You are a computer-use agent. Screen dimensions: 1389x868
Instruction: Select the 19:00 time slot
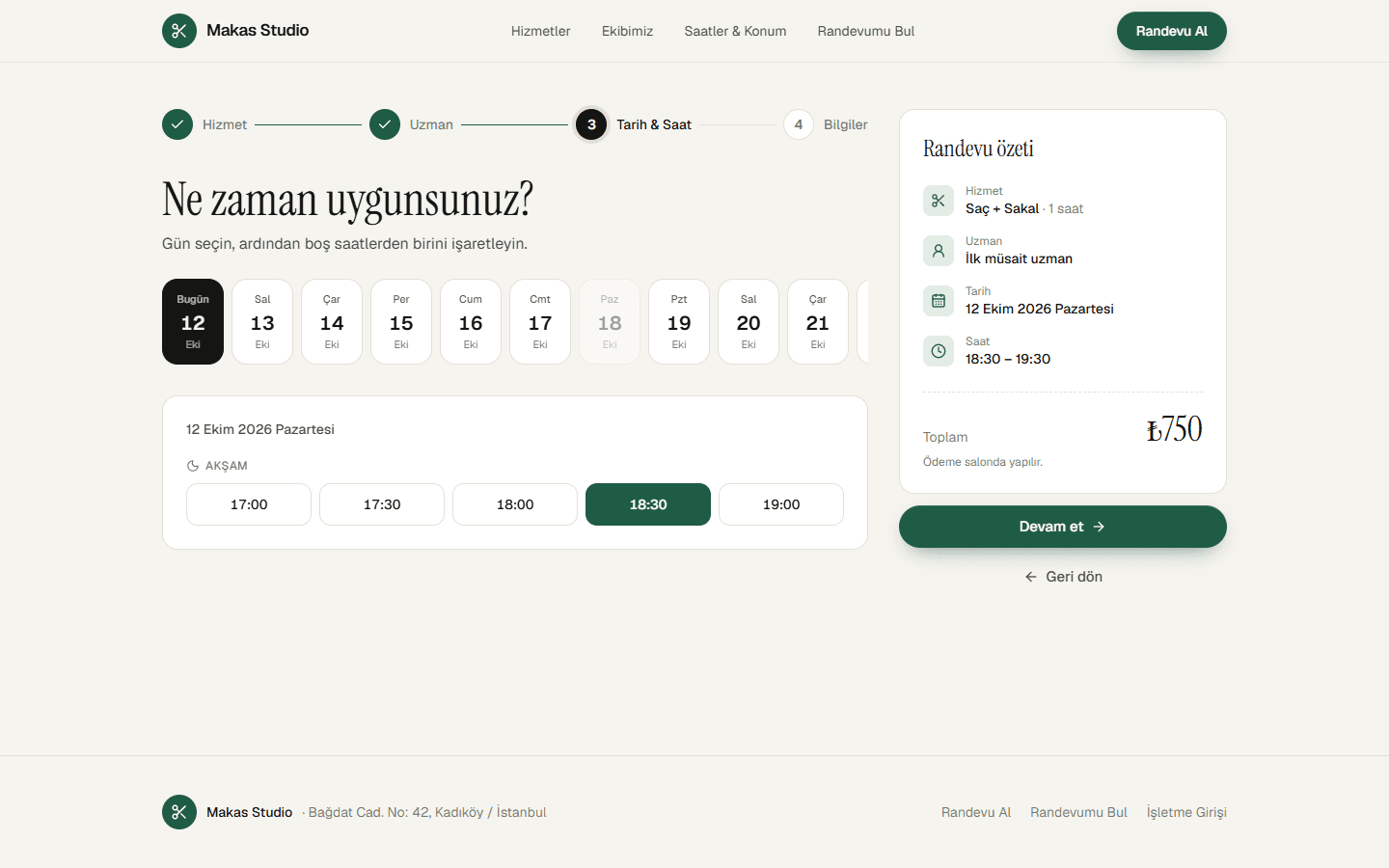781,504
